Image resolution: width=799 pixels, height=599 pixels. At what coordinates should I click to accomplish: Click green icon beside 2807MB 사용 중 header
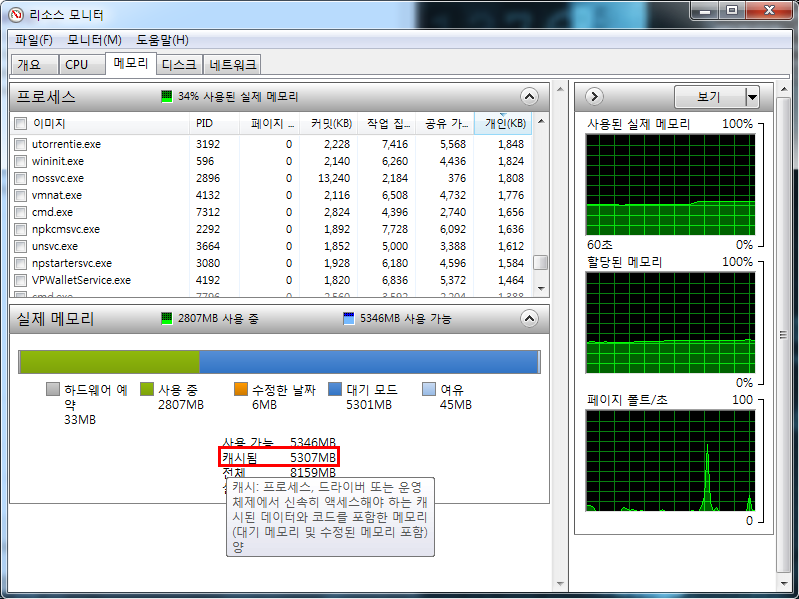point(167,318)
